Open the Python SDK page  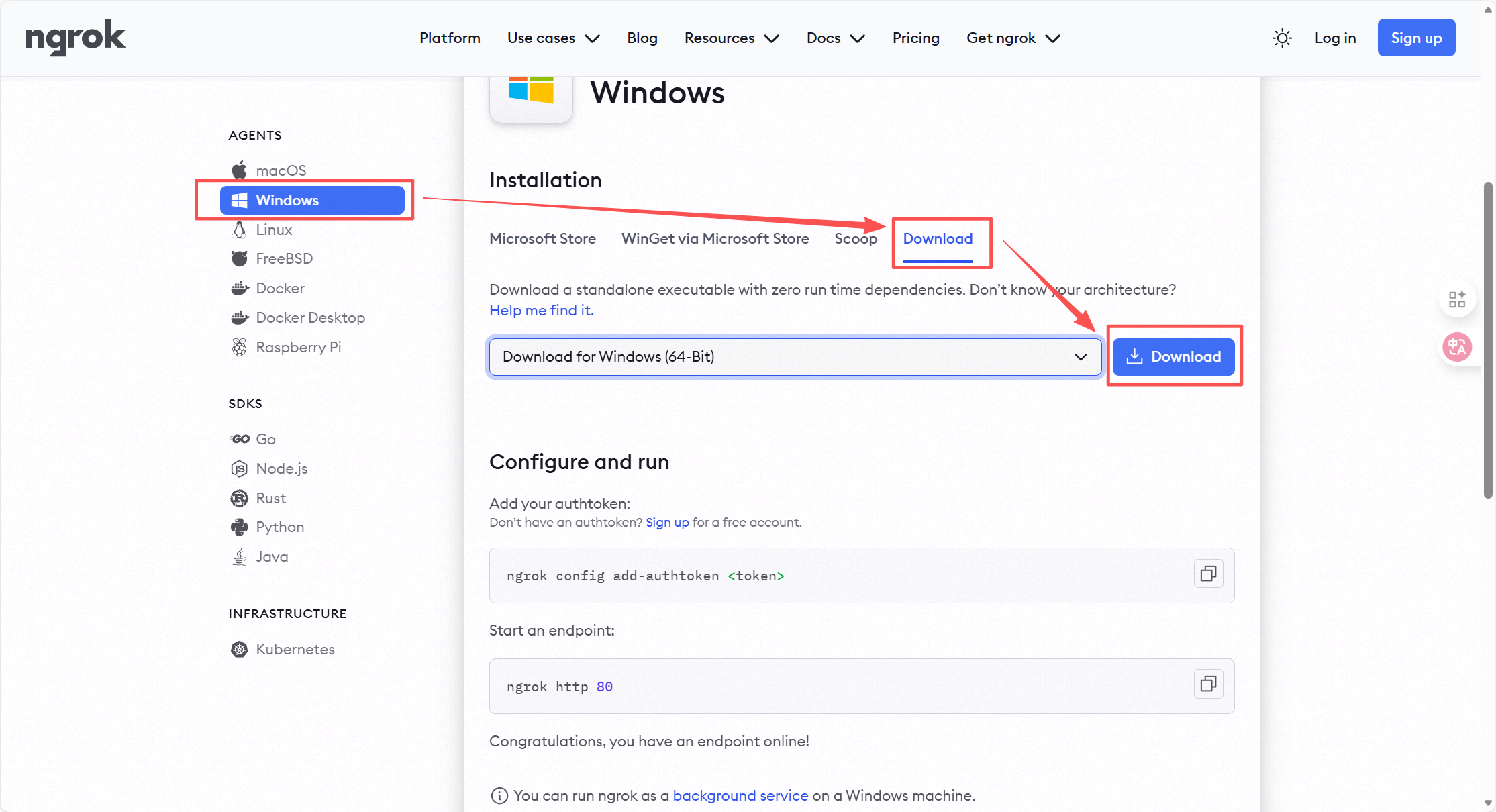[279, 527]
